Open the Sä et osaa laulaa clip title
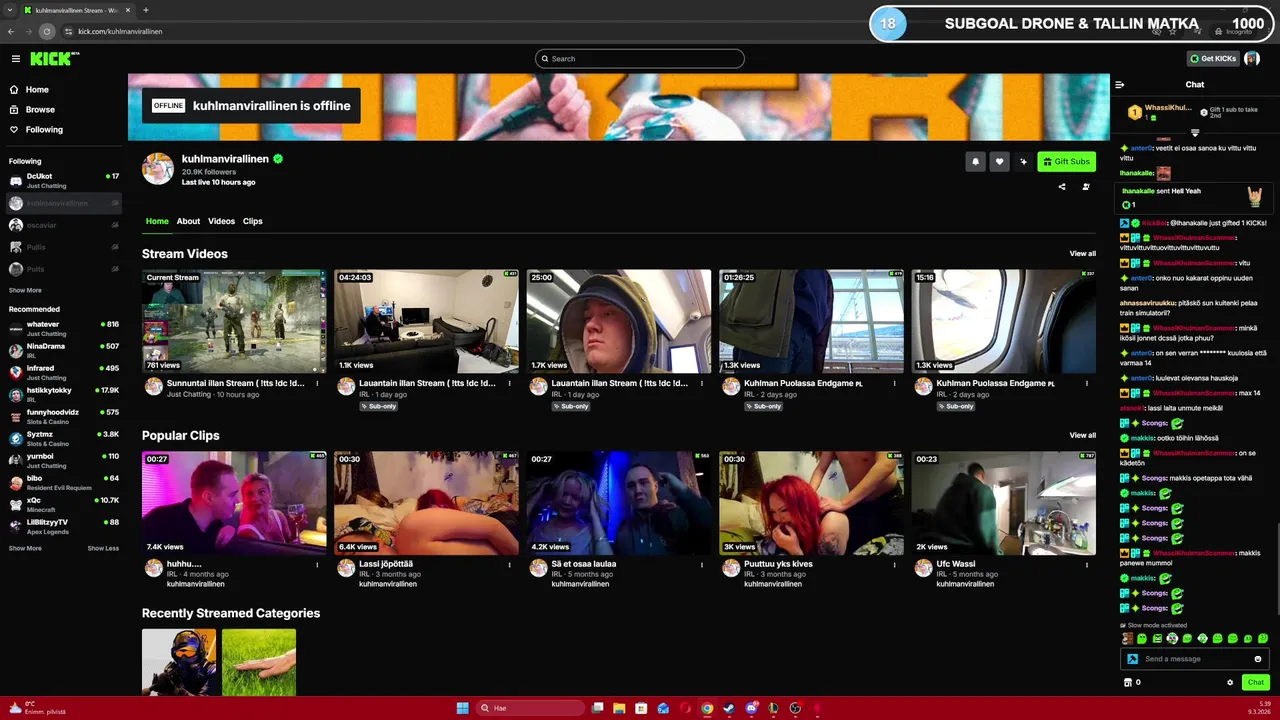Viewport: 1280px width, 720px height. pyautogui.click(x=584, y=564)
